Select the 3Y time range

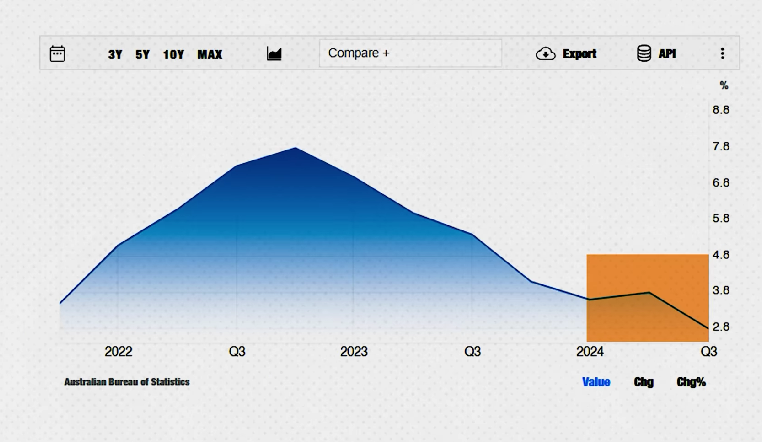115,54
